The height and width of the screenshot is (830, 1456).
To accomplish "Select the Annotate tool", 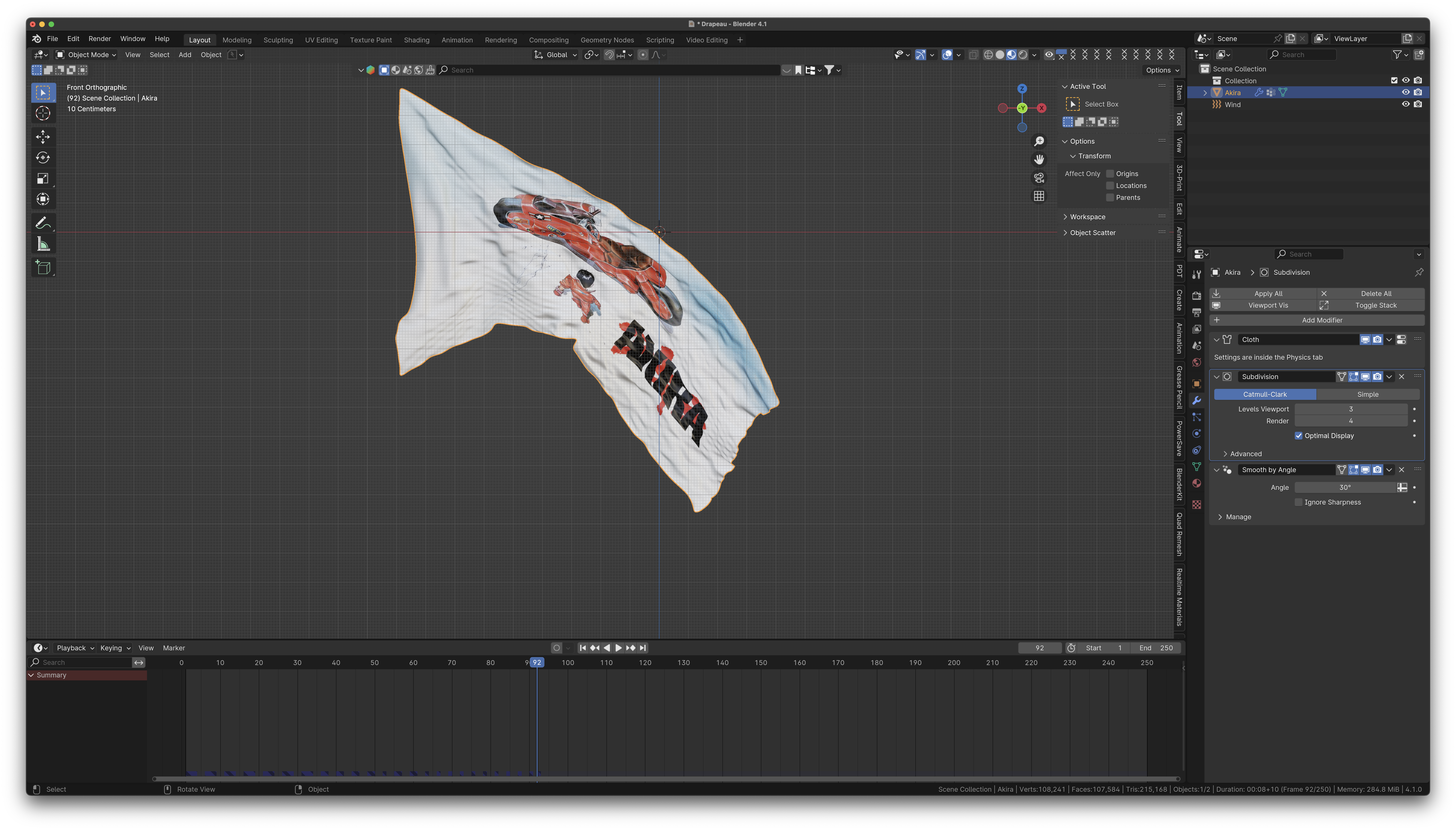I will point(43,223).
